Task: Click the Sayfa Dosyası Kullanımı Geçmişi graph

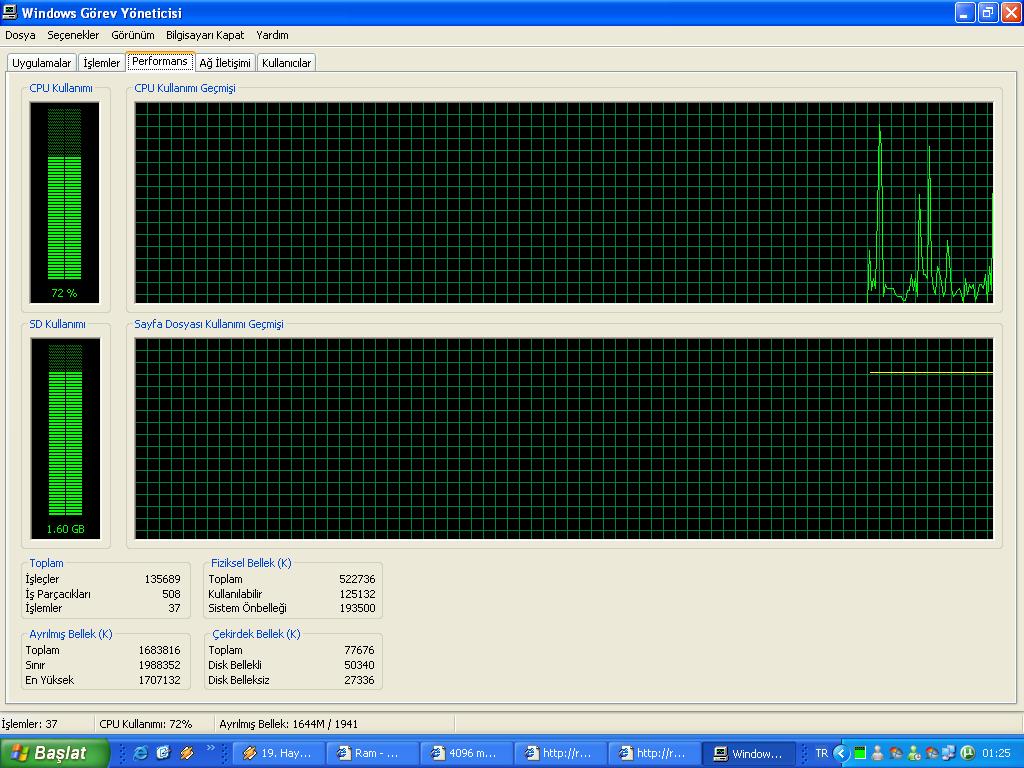Action: (564, 438)
